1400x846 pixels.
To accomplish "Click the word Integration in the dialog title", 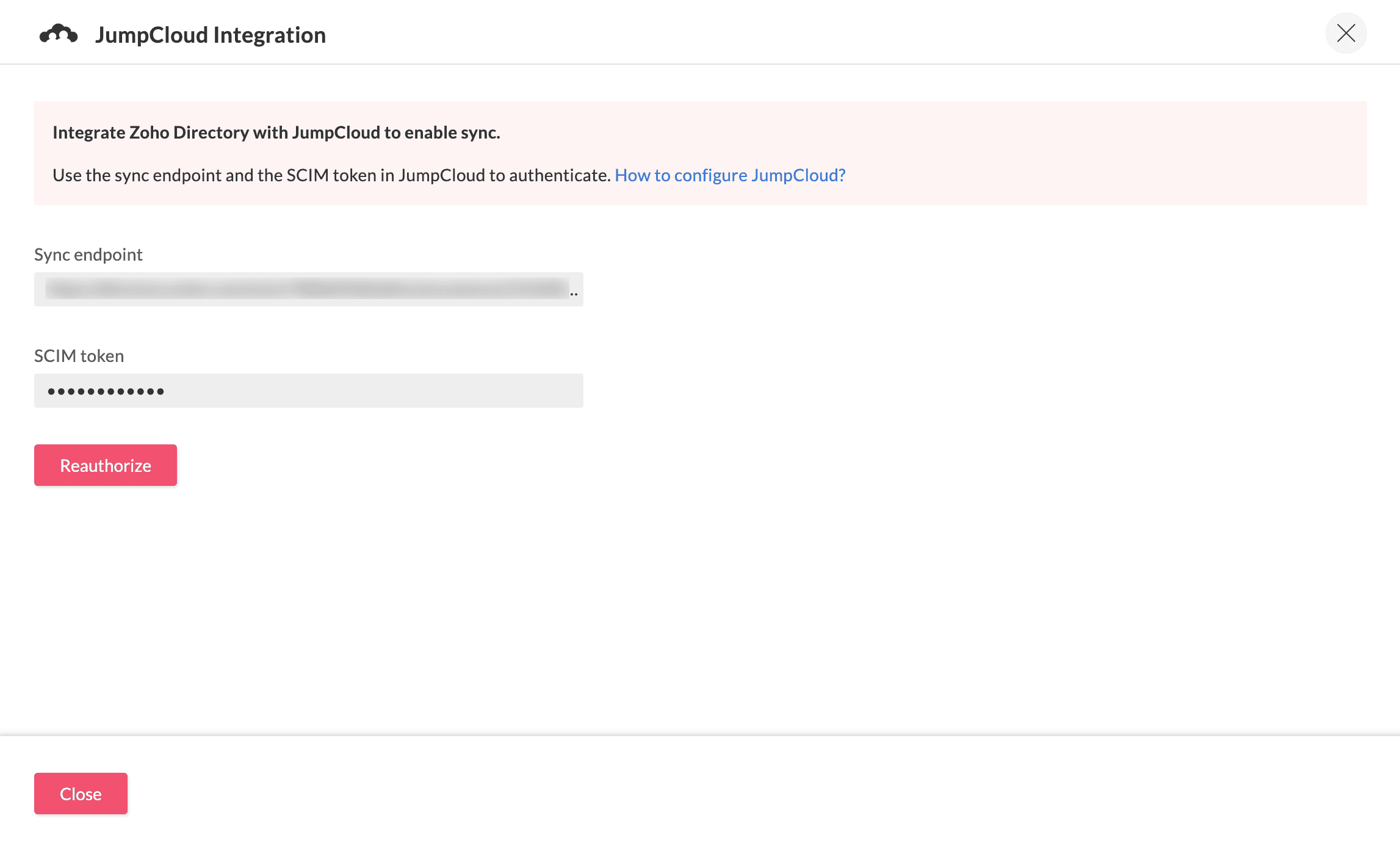I will (269, 35).
